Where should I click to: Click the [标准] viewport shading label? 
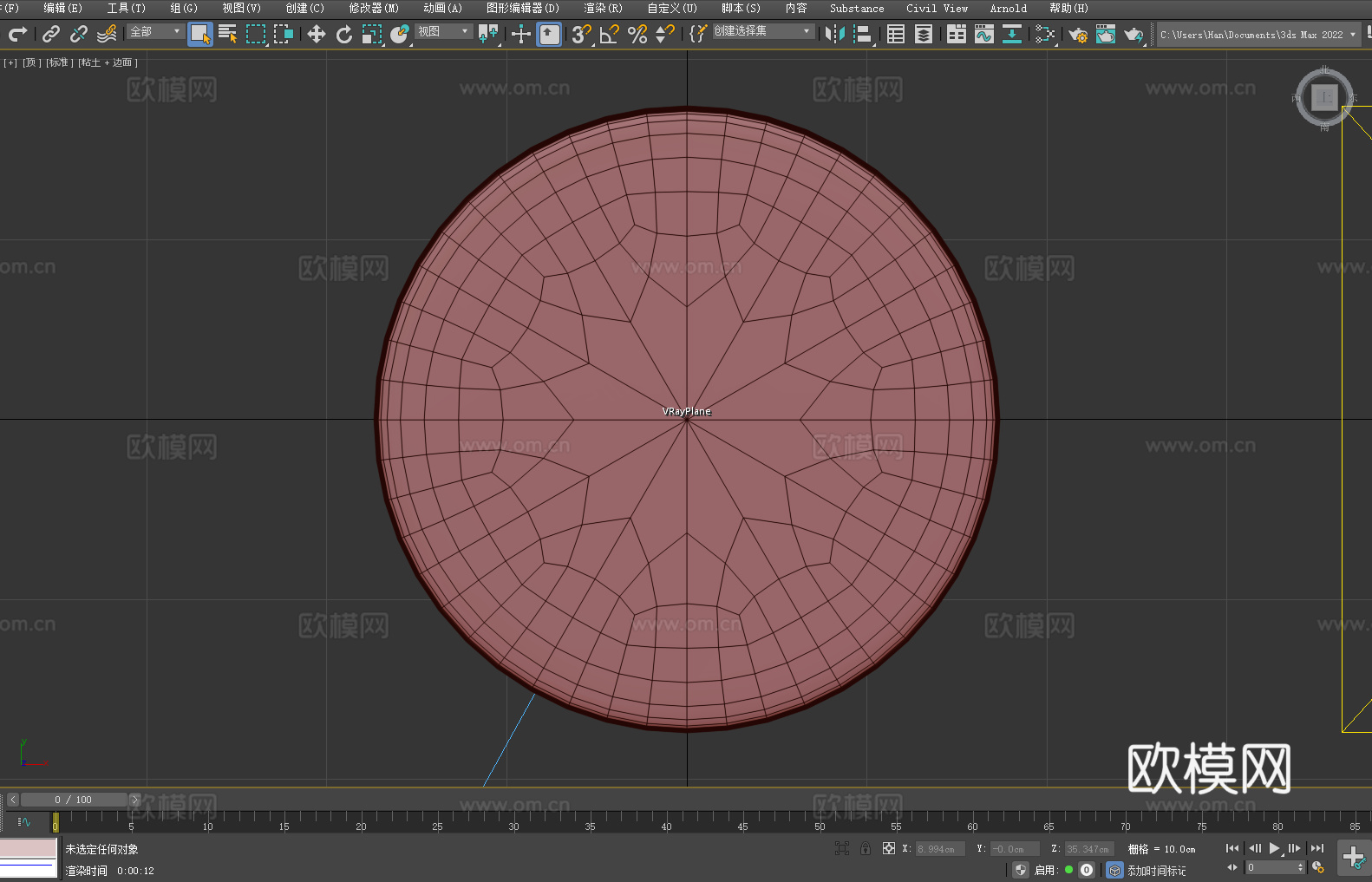pyautogui.click(x=60, y=62)
